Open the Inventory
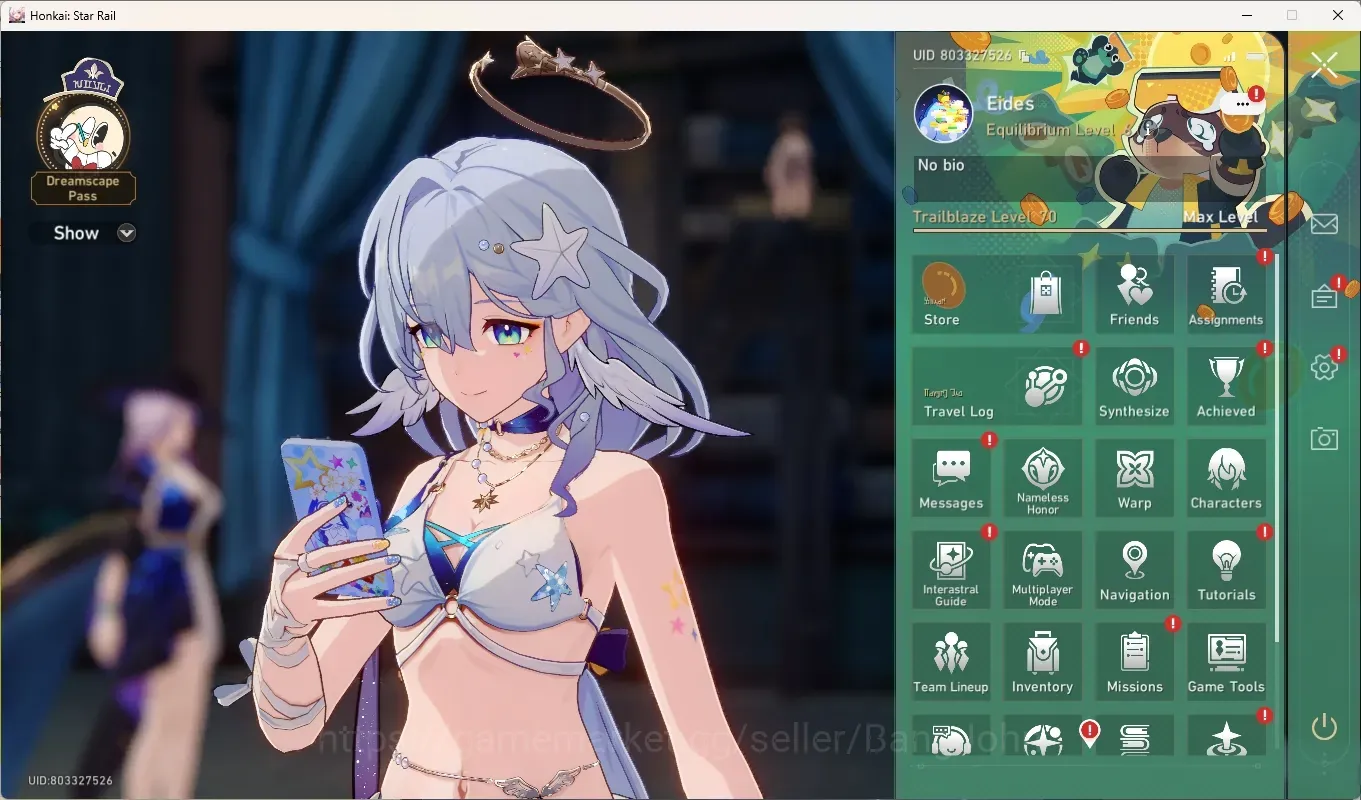1361x800 pixels. pyautogui.click(x=1042, y=662)
